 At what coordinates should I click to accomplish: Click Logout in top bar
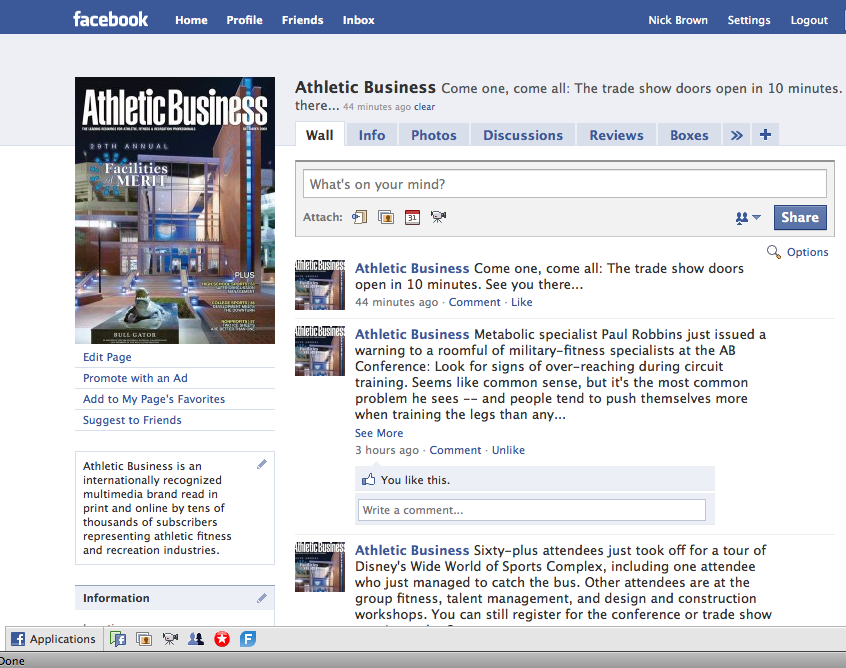click(809, 20)
